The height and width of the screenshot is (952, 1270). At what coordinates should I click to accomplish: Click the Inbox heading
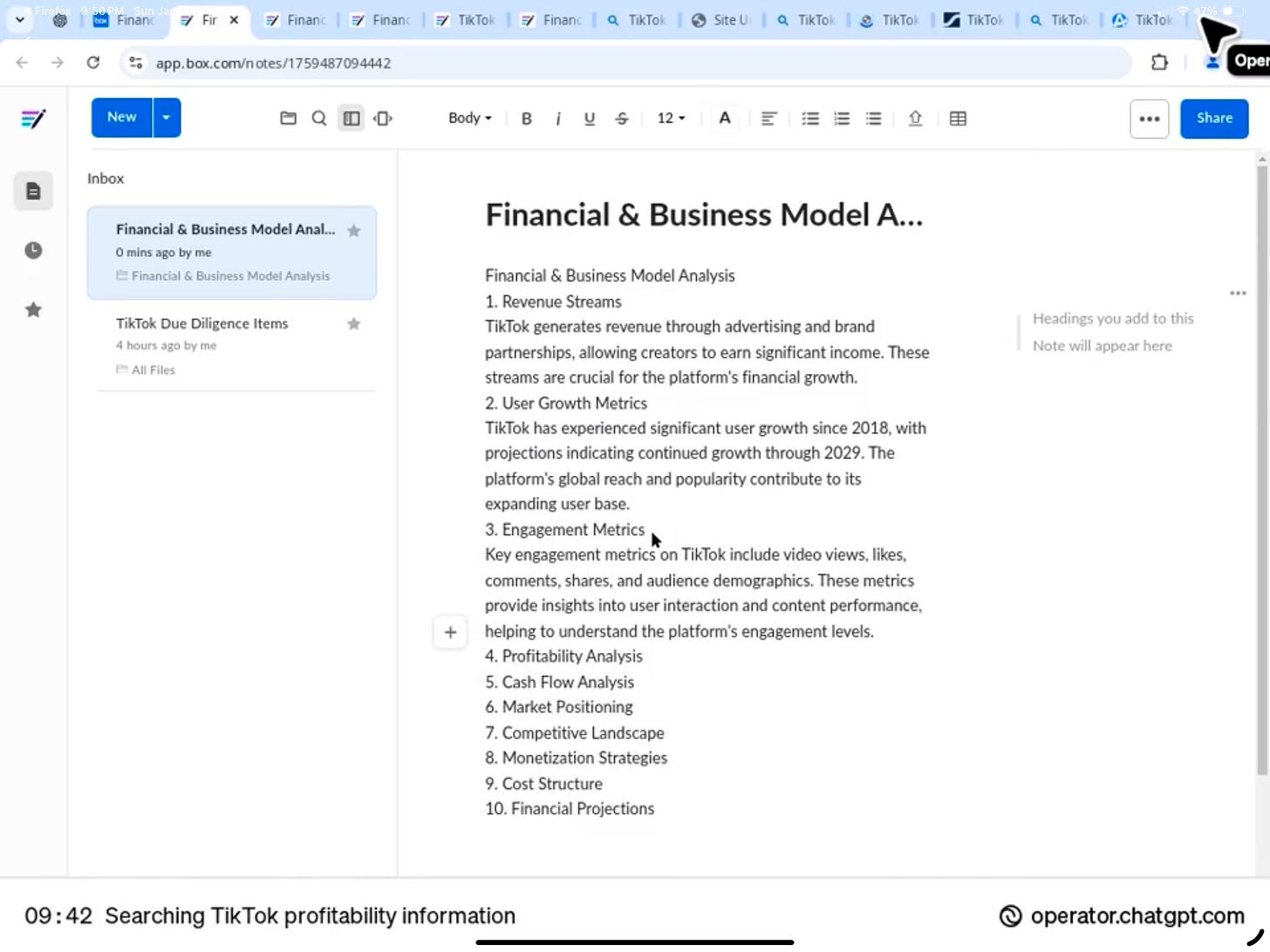pos(106,179)
